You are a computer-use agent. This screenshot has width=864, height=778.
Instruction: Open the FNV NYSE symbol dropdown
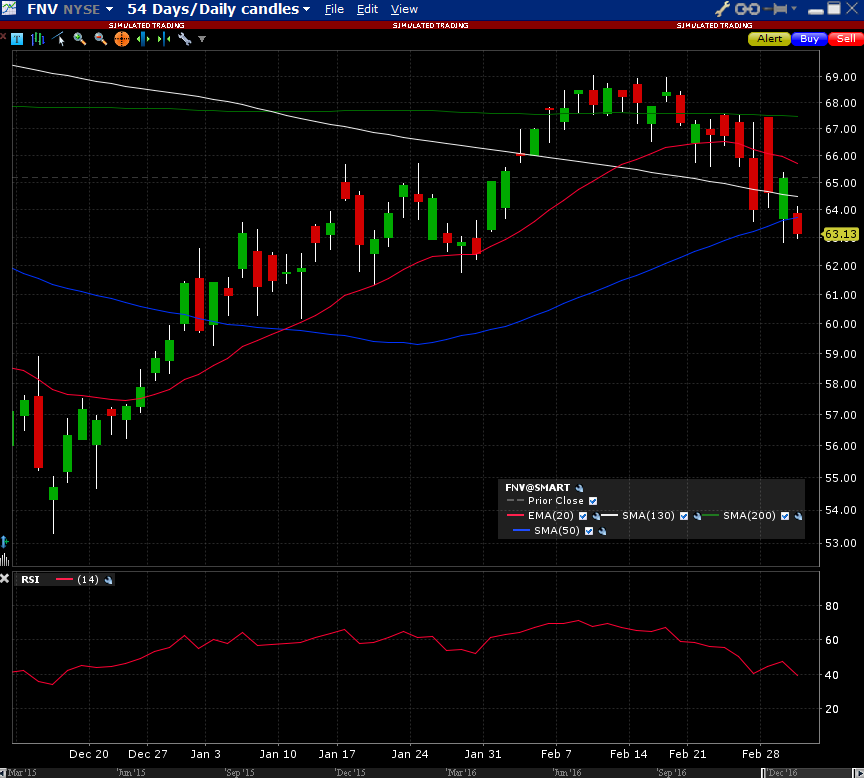click(x=109, y=9)
